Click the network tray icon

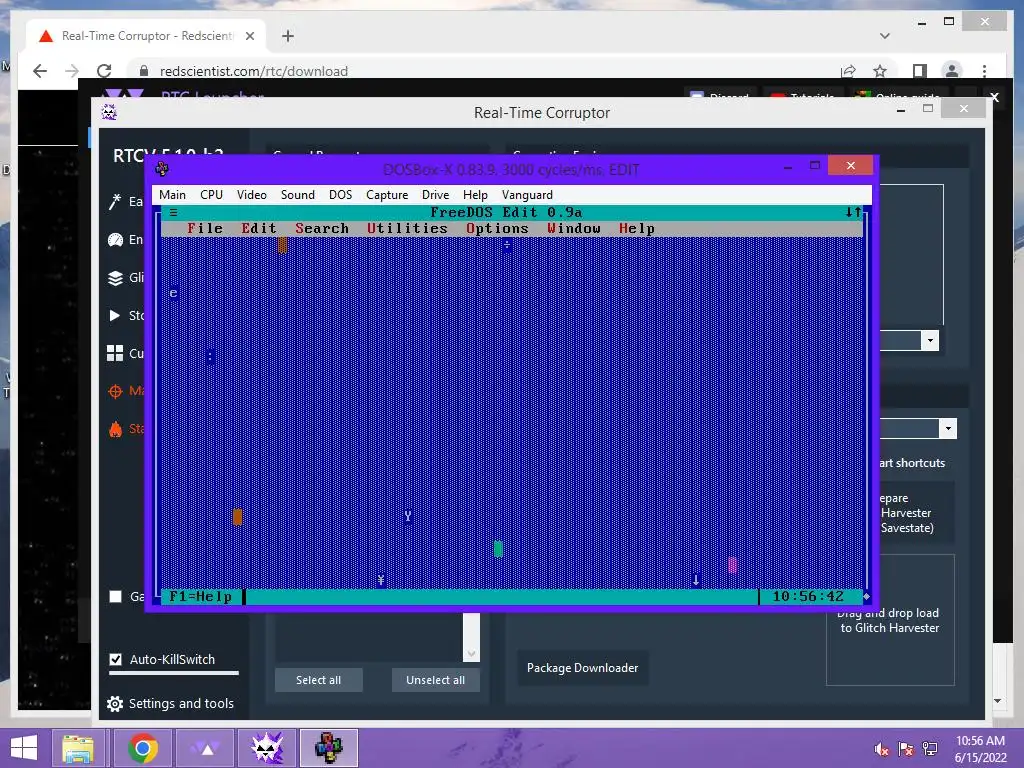tap(930, 749)
